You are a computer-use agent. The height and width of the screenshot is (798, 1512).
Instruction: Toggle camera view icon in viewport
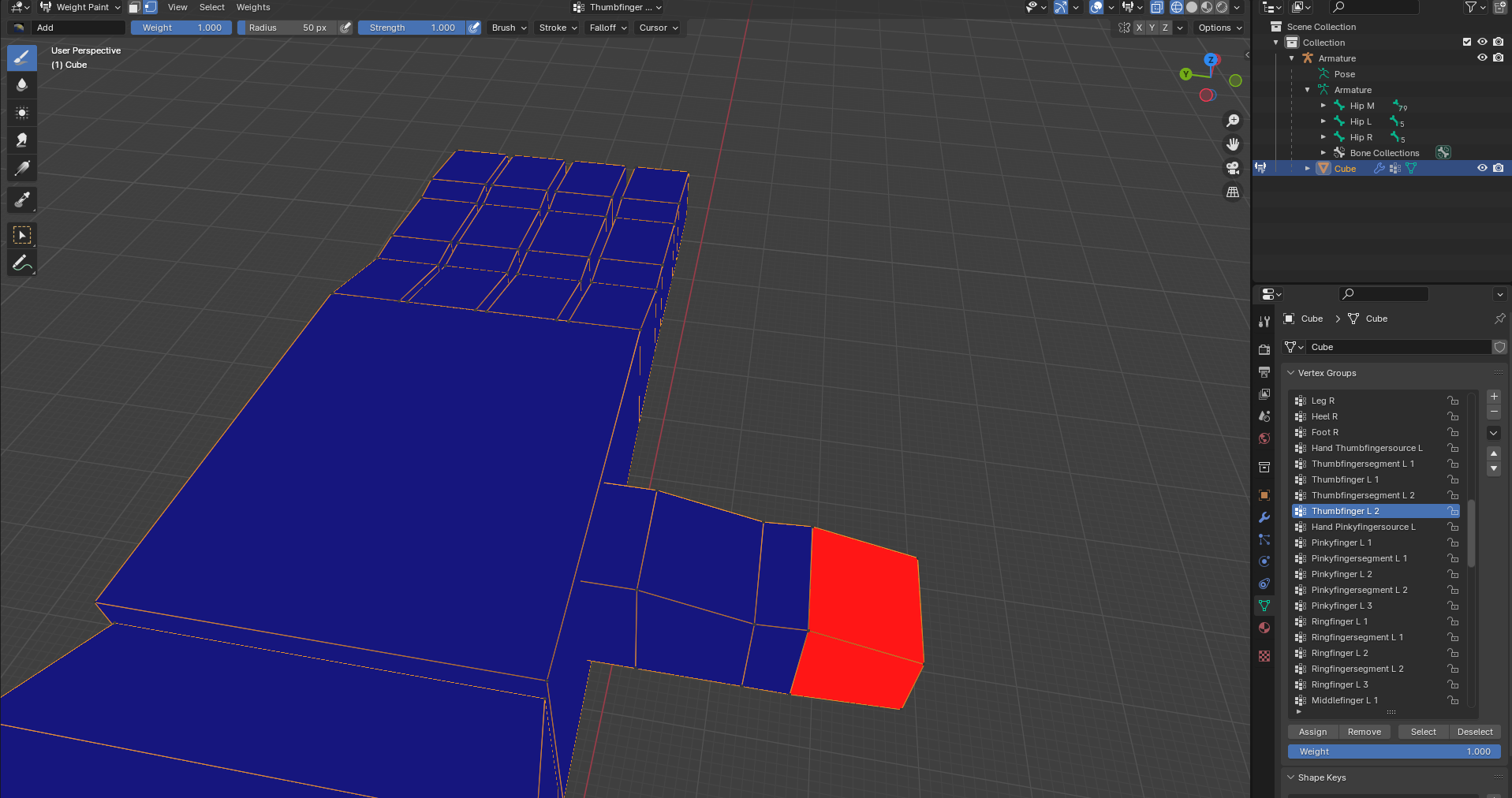1233,168
